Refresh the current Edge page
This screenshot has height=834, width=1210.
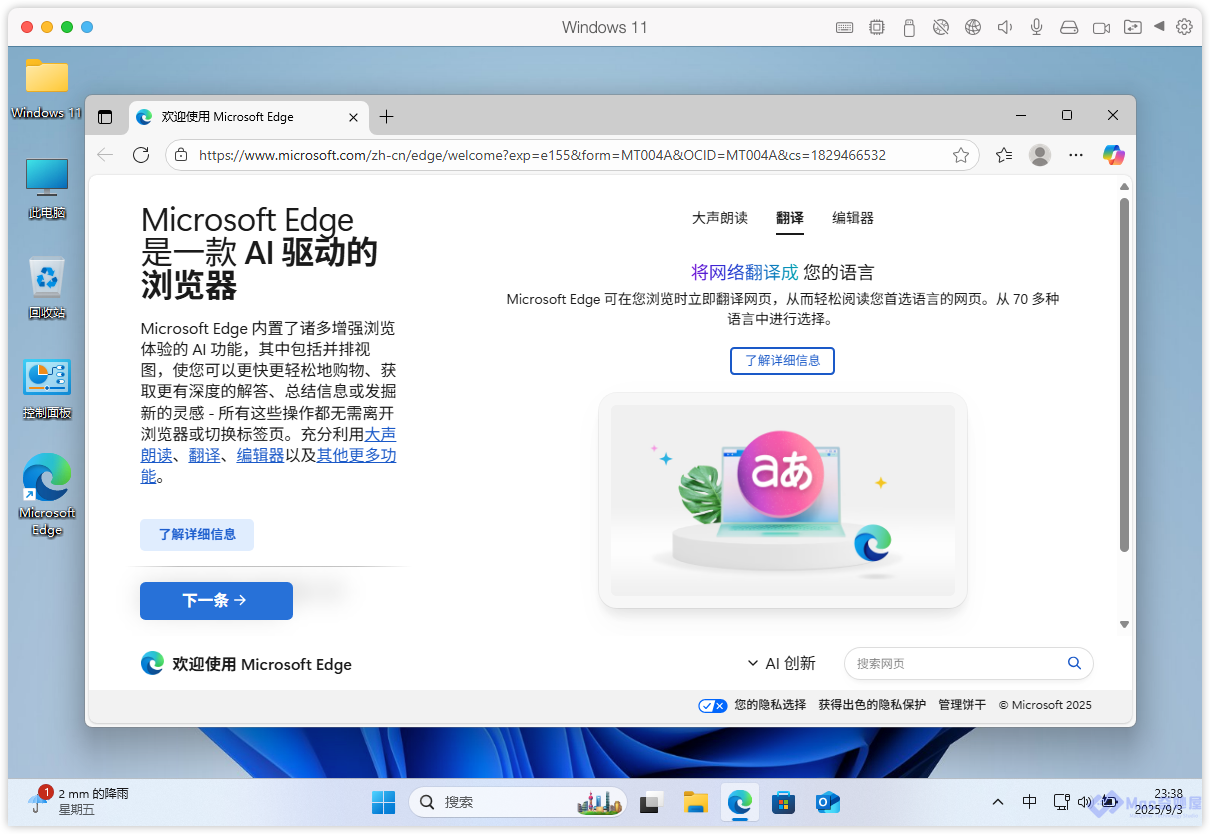[x=141, y=155]
